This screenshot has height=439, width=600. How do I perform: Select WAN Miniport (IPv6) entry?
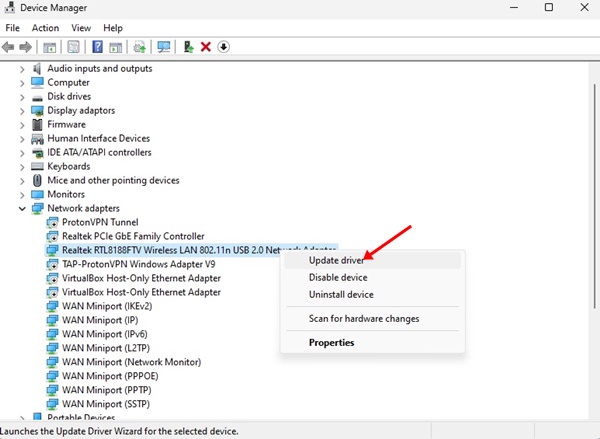click(105, 334)
